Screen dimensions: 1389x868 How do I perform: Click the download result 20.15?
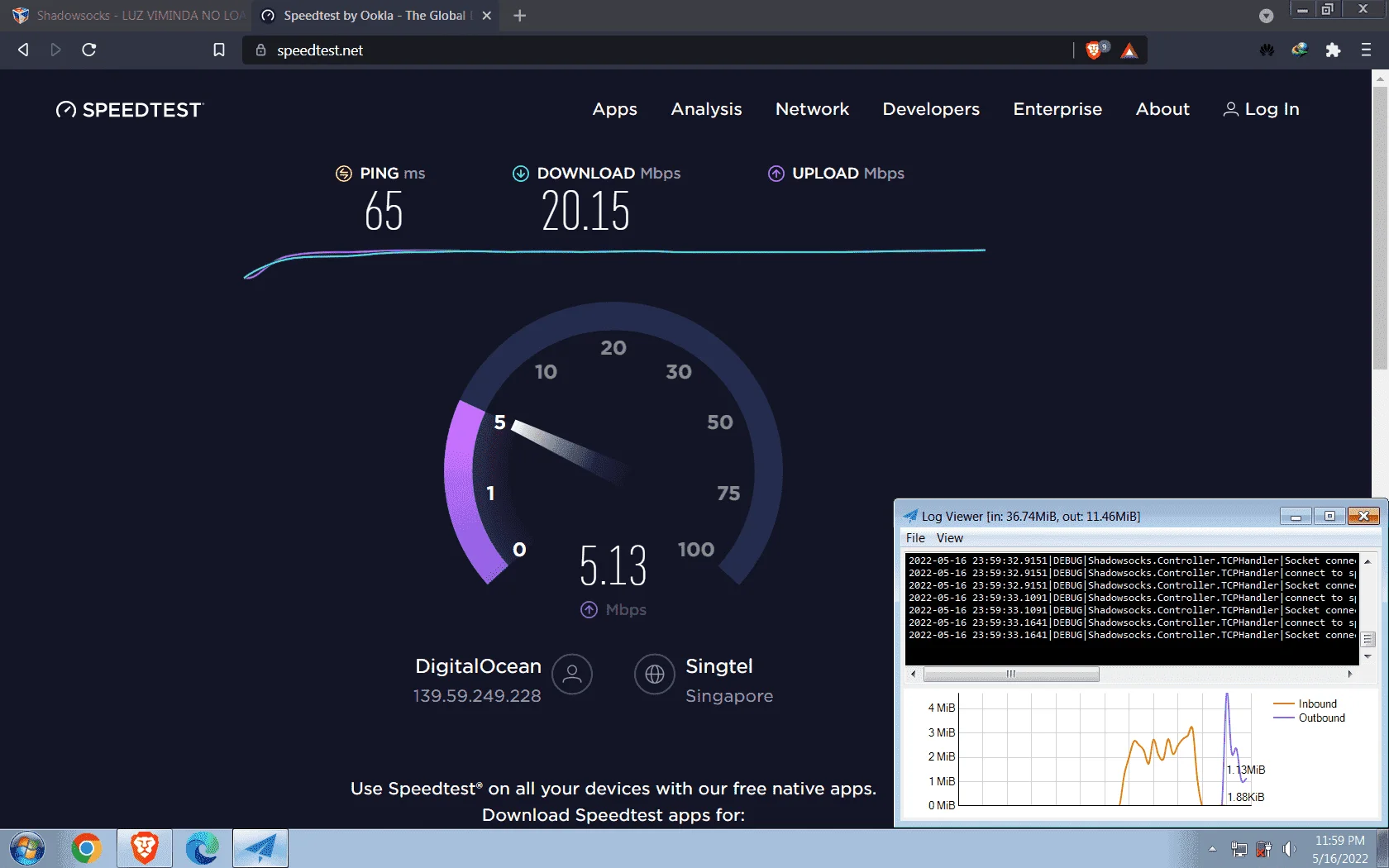pyautogui.click(x=585, y=211)
